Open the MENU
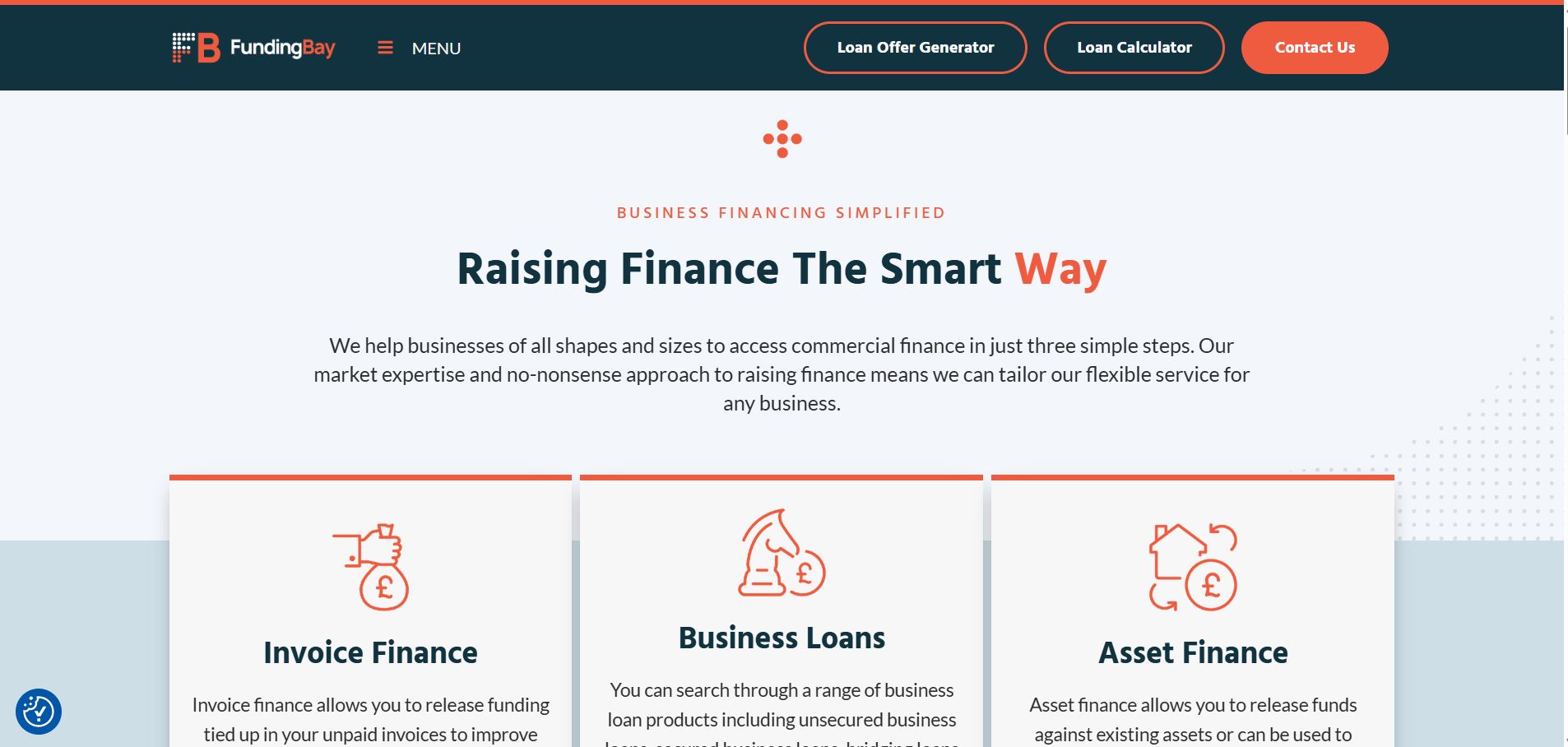1568x747 pixels. pos(436,48)
